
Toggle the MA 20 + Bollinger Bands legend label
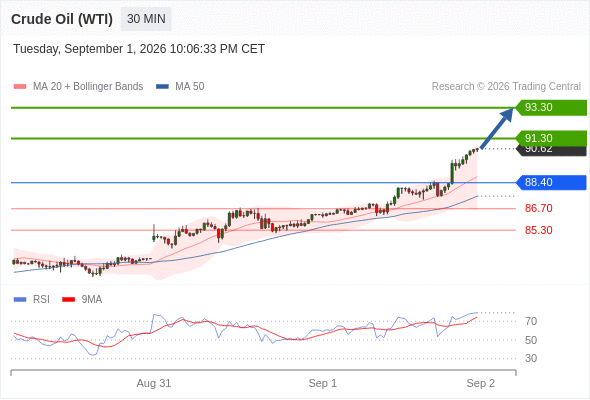[x=88, y=87]
